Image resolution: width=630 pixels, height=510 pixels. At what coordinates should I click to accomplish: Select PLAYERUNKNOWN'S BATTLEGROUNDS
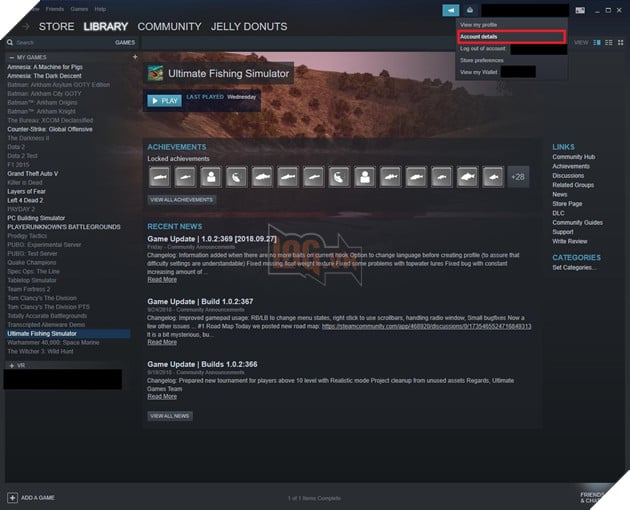(63, 227)
